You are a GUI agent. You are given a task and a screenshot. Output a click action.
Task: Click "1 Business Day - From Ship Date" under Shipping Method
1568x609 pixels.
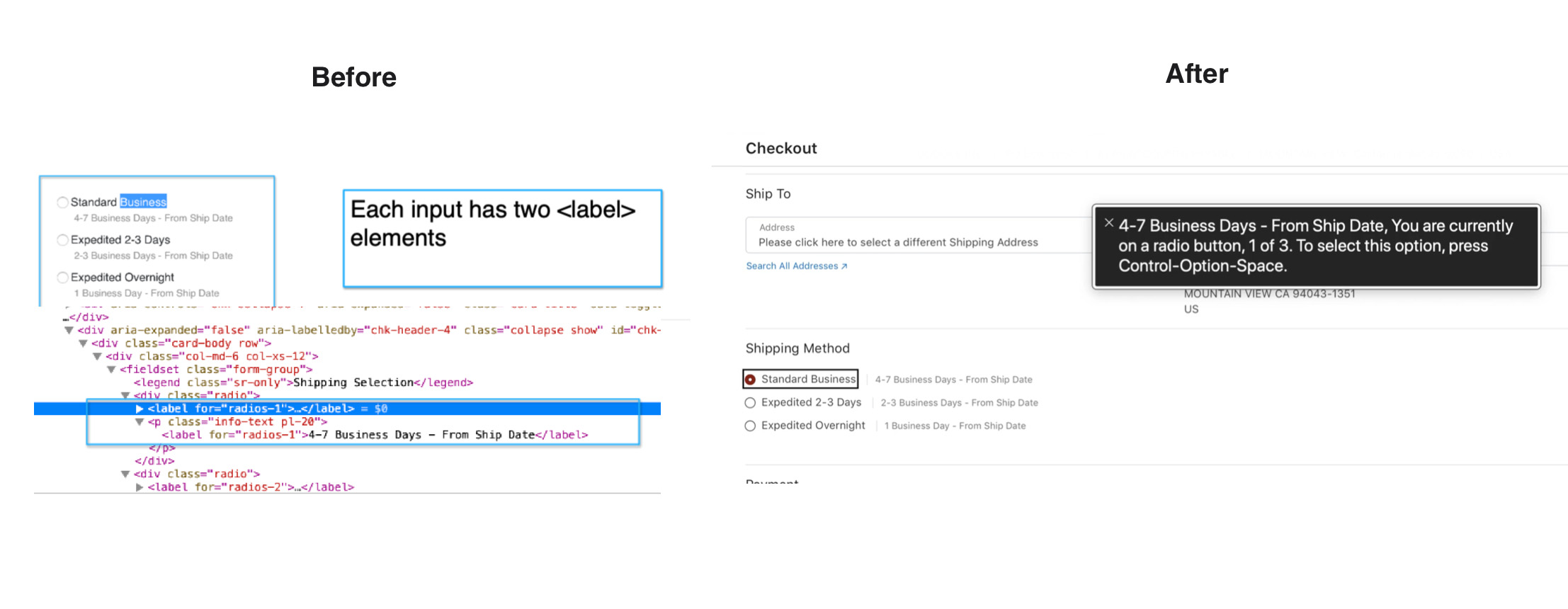point(955,426)
